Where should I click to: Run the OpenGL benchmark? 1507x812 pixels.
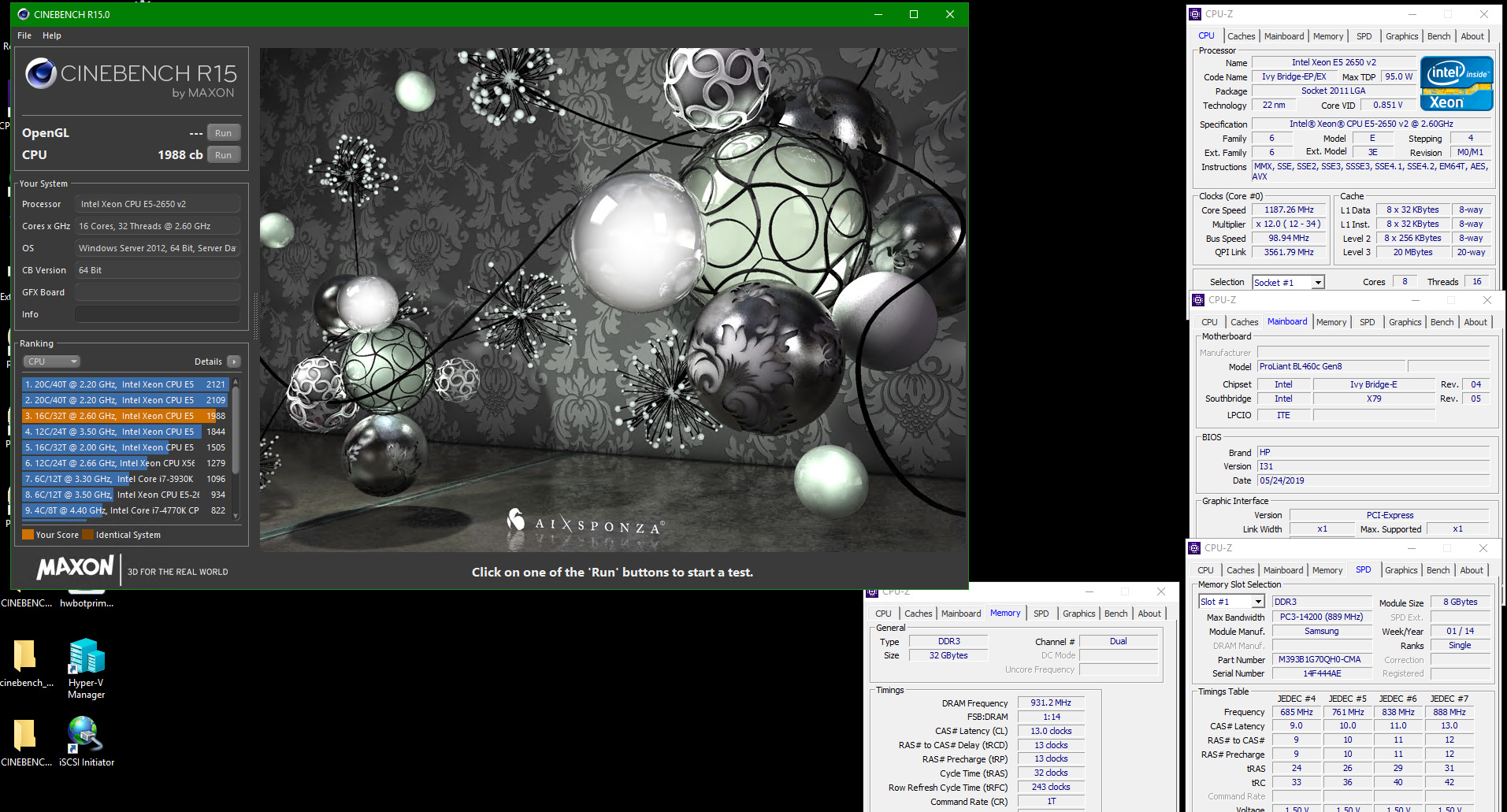224,133
